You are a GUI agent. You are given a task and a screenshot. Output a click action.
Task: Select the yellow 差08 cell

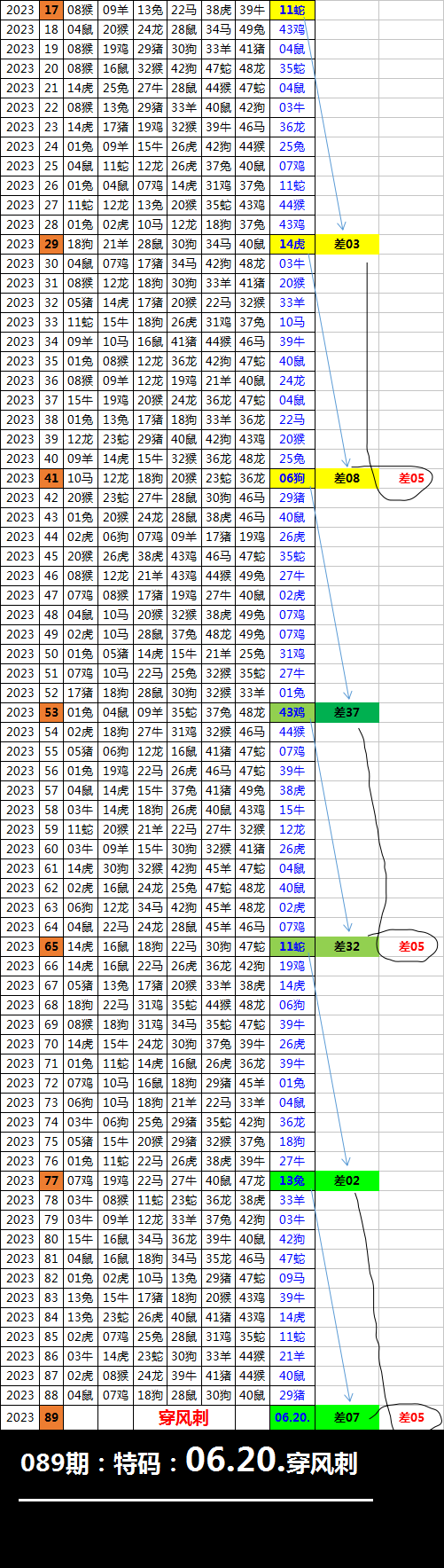347,478
